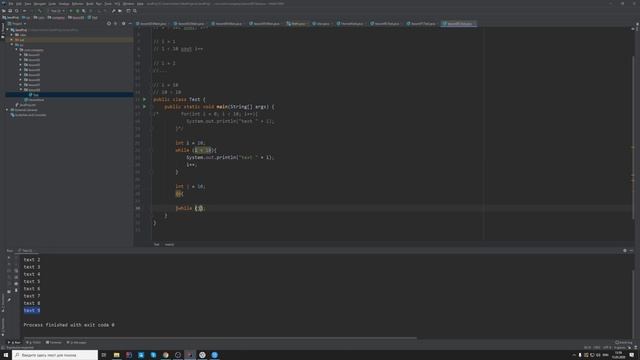Viewport: 640px width, 360px height.
Task: Toggle the Event Log button
Action: pyautogui.click(x=624, y=342)
